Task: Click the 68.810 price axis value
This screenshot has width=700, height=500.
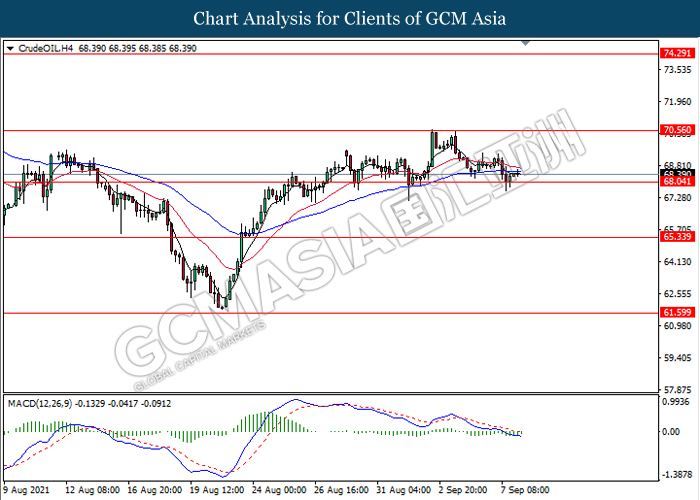Action: (677, 165)
